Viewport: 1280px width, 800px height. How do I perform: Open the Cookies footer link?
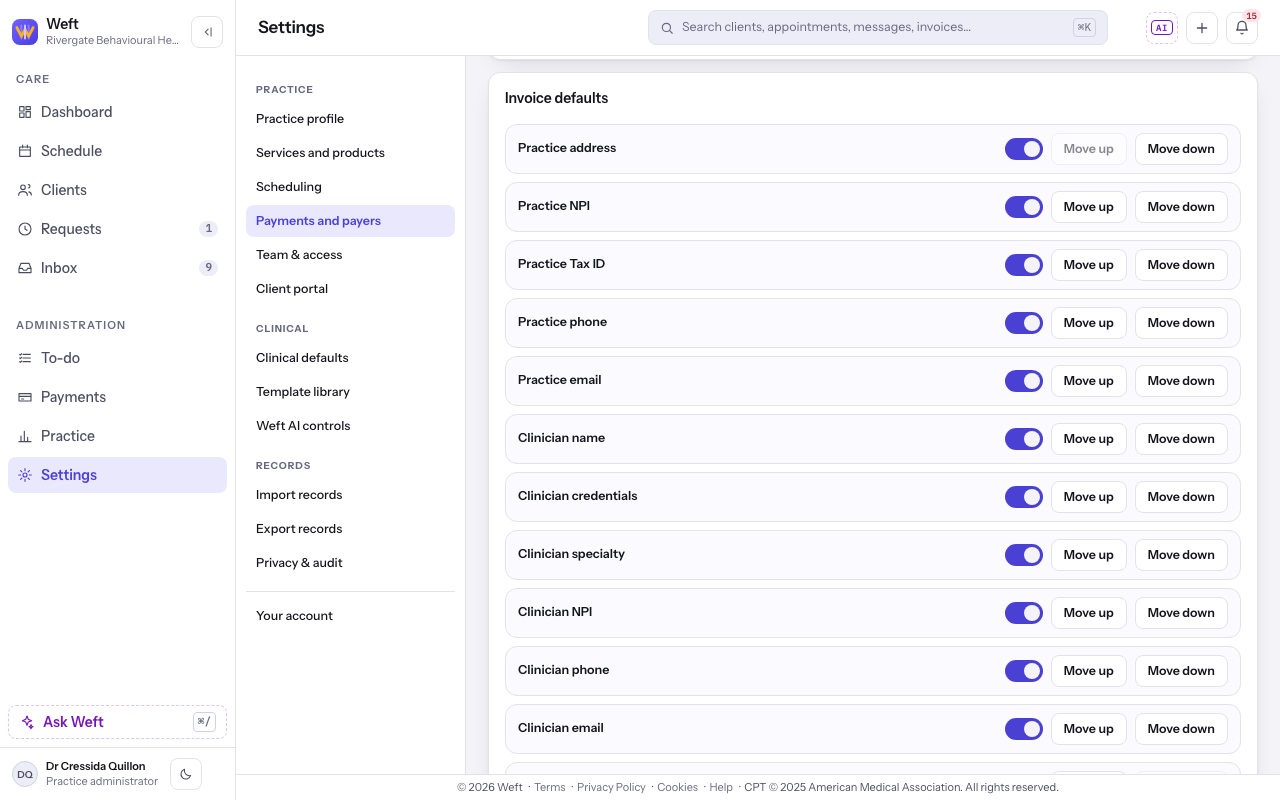click(677, 787)
